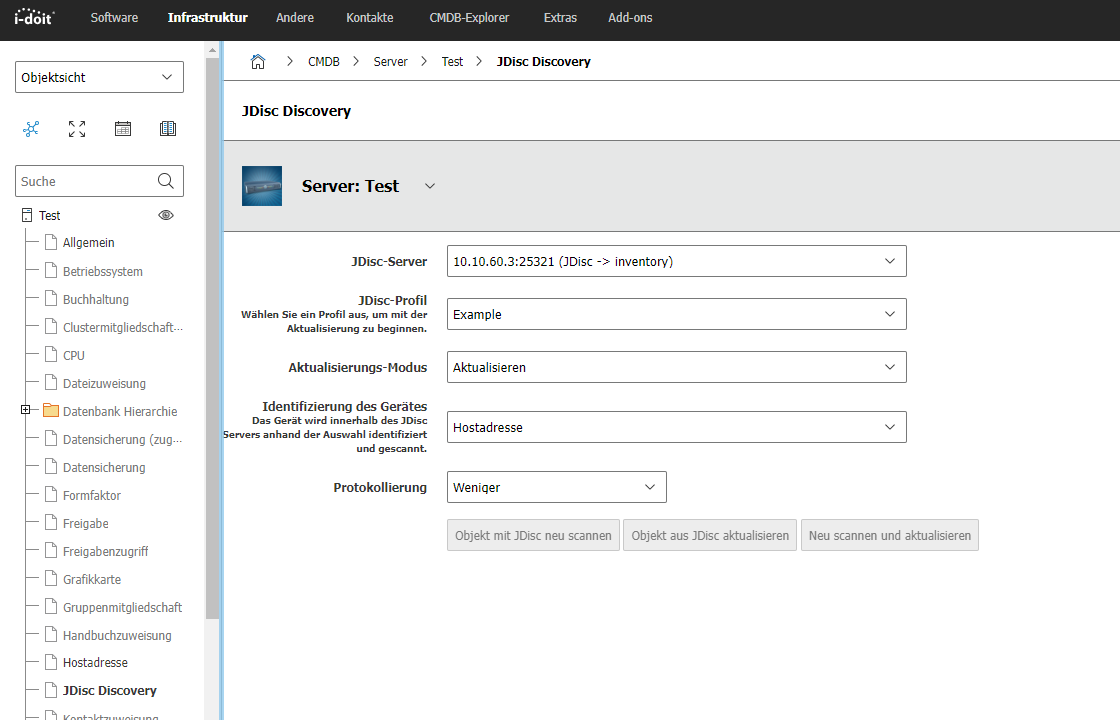Open the Hostadresse category
Viewport: 1120px width, 720px height.
coord(95,663)
